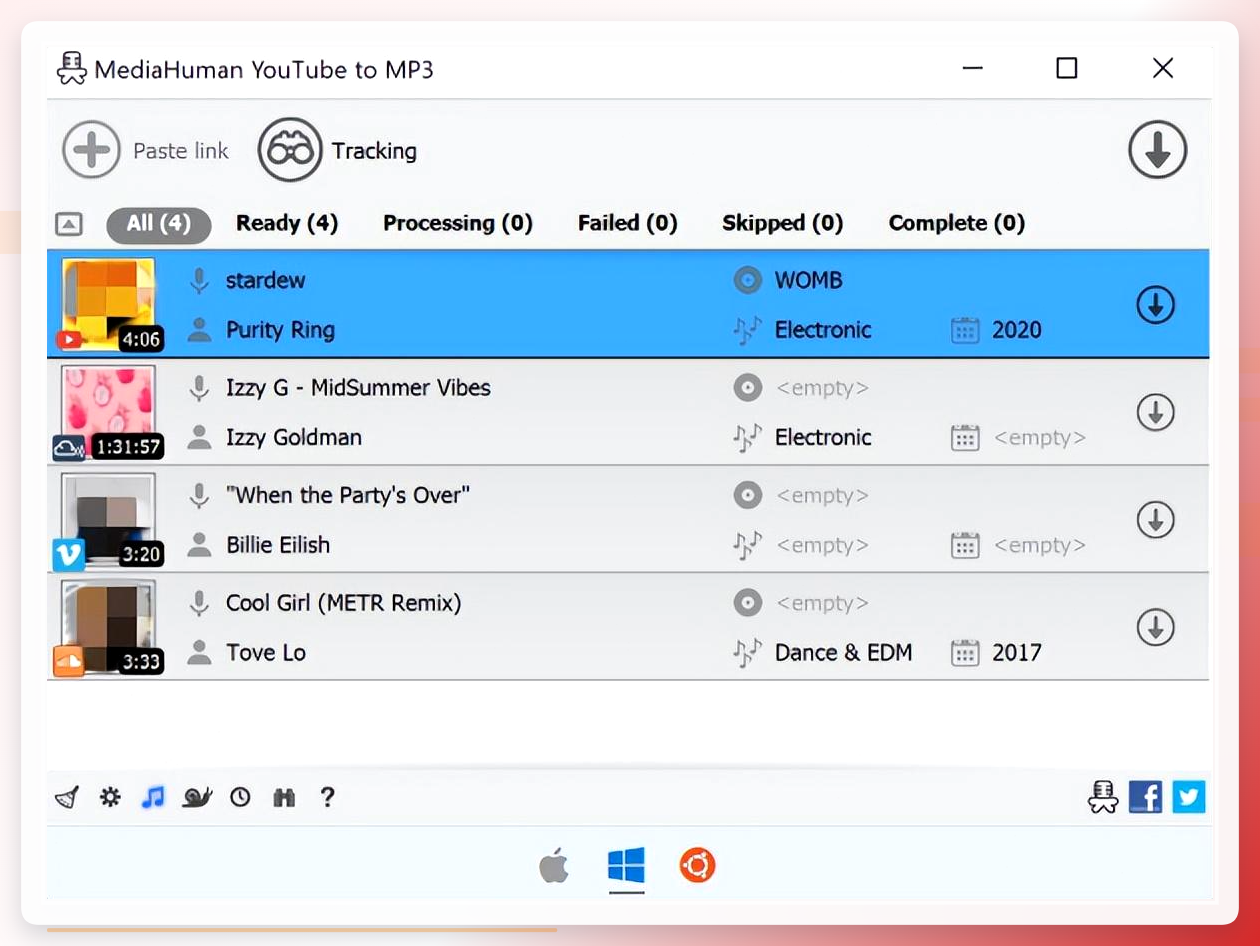Open the Twitter icon link
Viewport: 1260px width, 946px height.
click(1189, 797)
